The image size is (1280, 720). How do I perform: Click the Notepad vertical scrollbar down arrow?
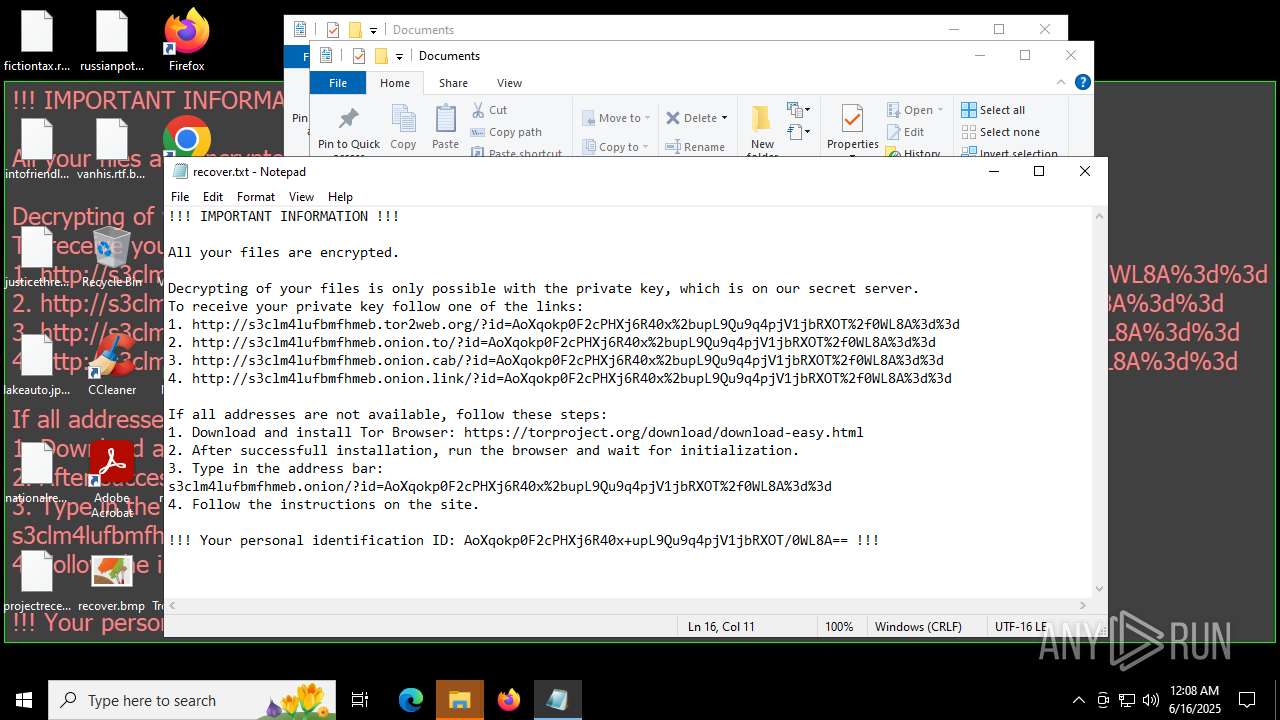(x=1100, y=589)
